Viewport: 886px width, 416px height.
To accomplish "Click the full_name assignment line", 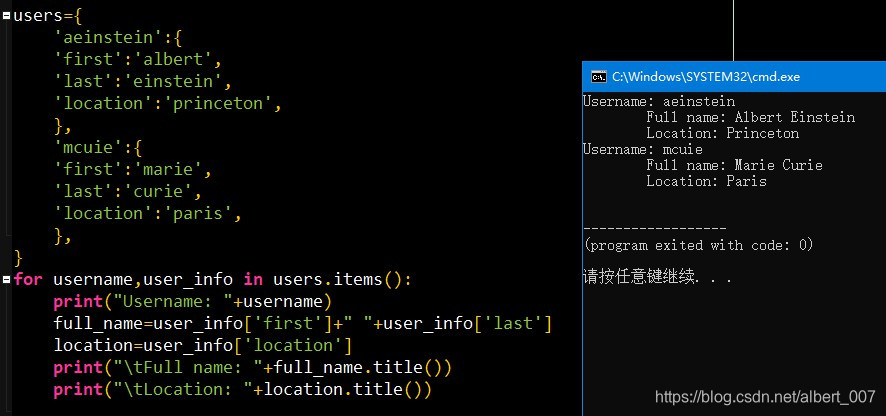I will tap(302, 323).
